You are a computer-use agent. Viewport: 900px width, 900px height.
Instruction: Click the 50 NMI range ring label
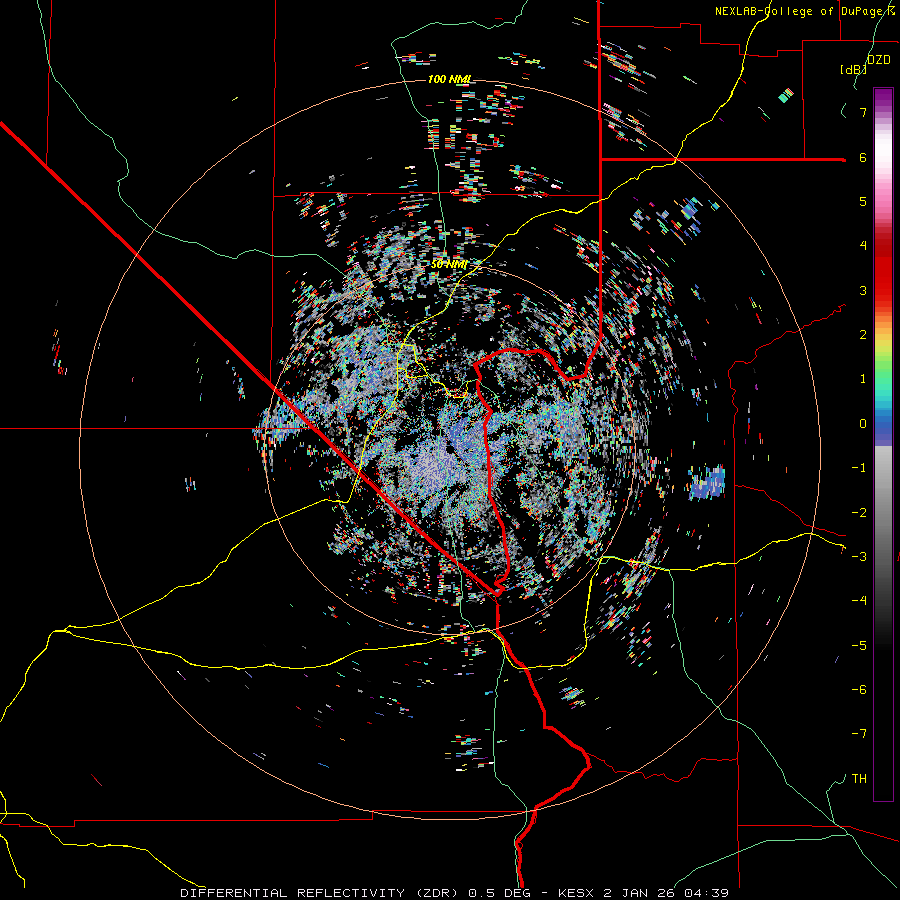point(449,265)
